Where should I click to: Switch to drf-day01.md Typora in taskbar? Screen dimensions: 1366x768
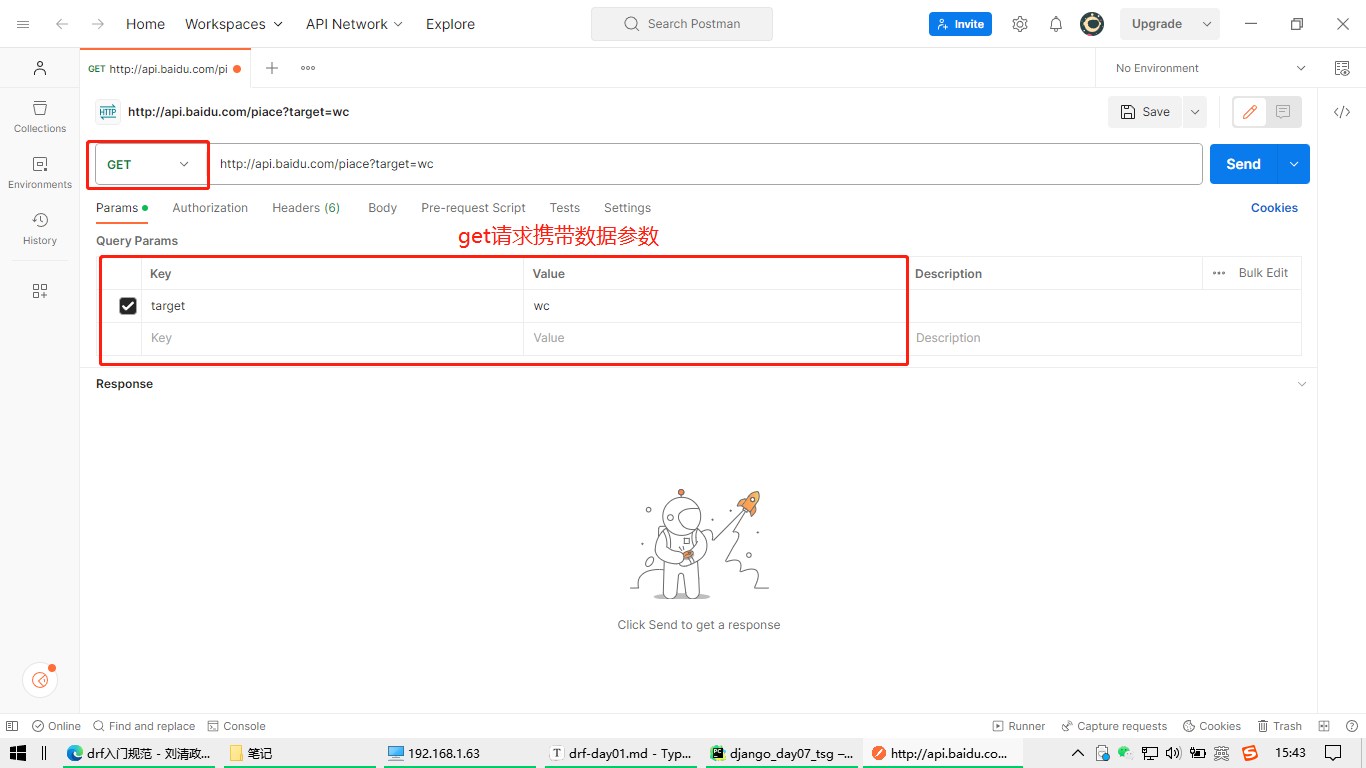tap(621, 753)
